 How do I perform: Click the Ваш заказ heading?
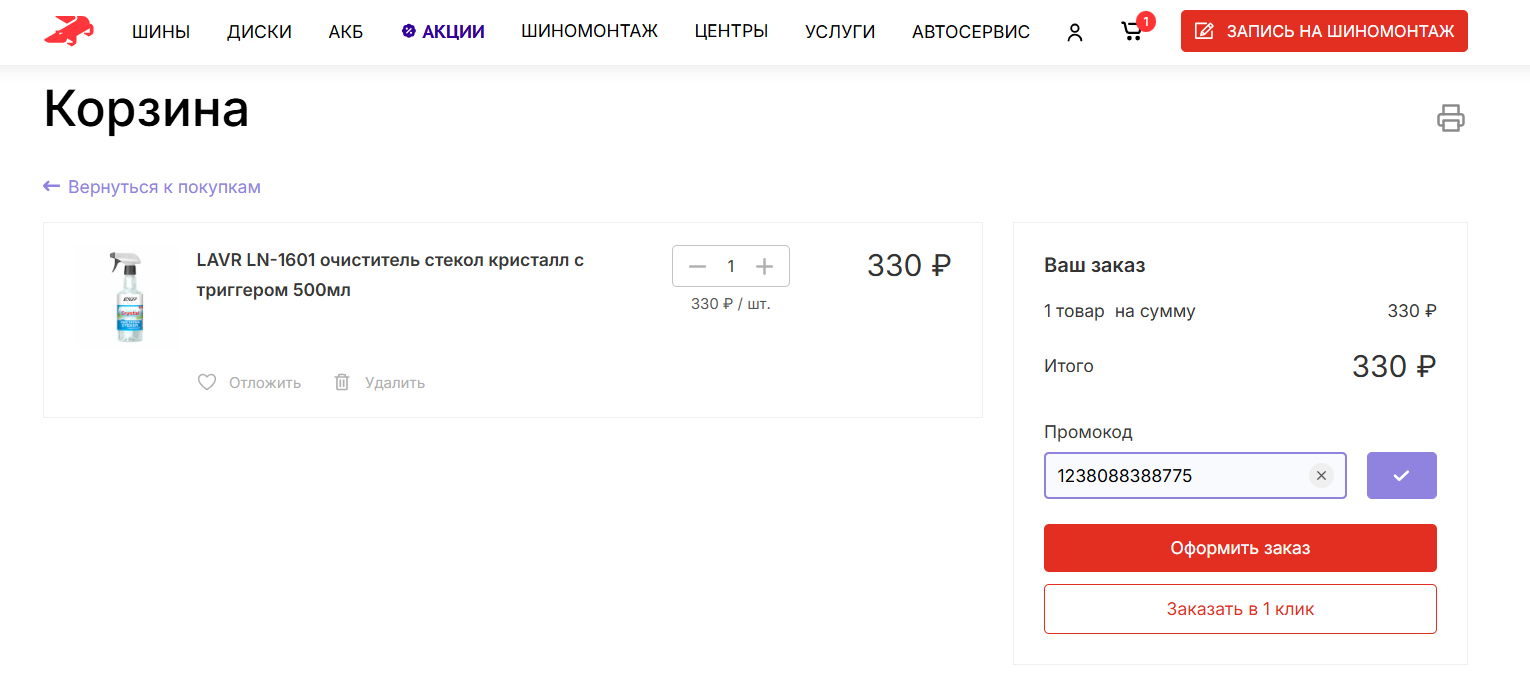[1095, 266]
